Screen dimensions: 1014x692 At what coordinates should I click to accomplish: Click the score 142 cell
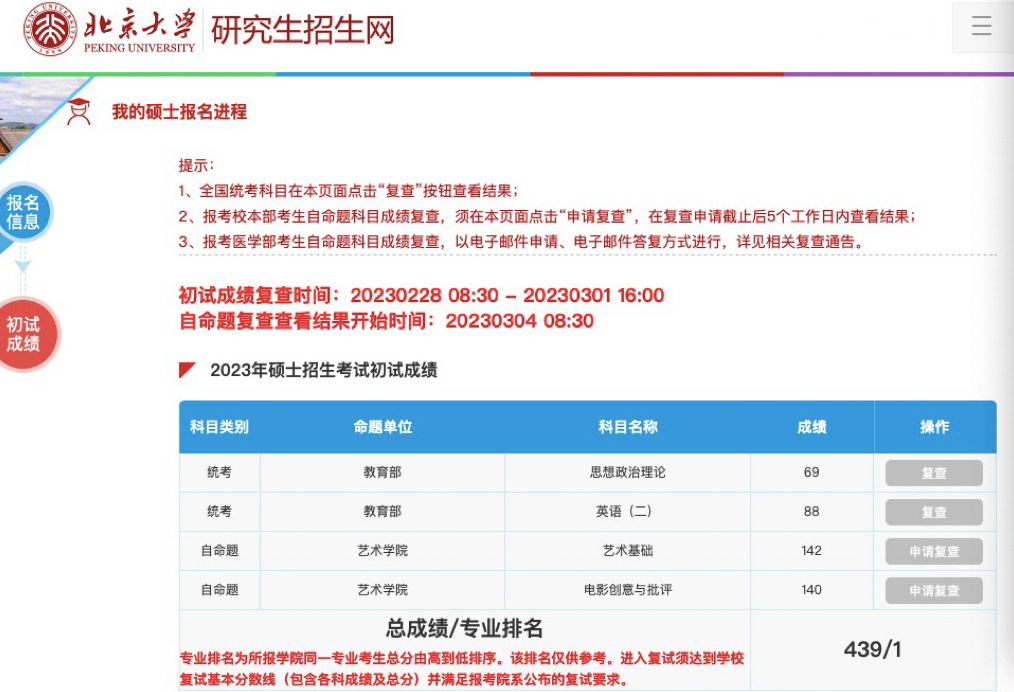[x=812, y=550]
